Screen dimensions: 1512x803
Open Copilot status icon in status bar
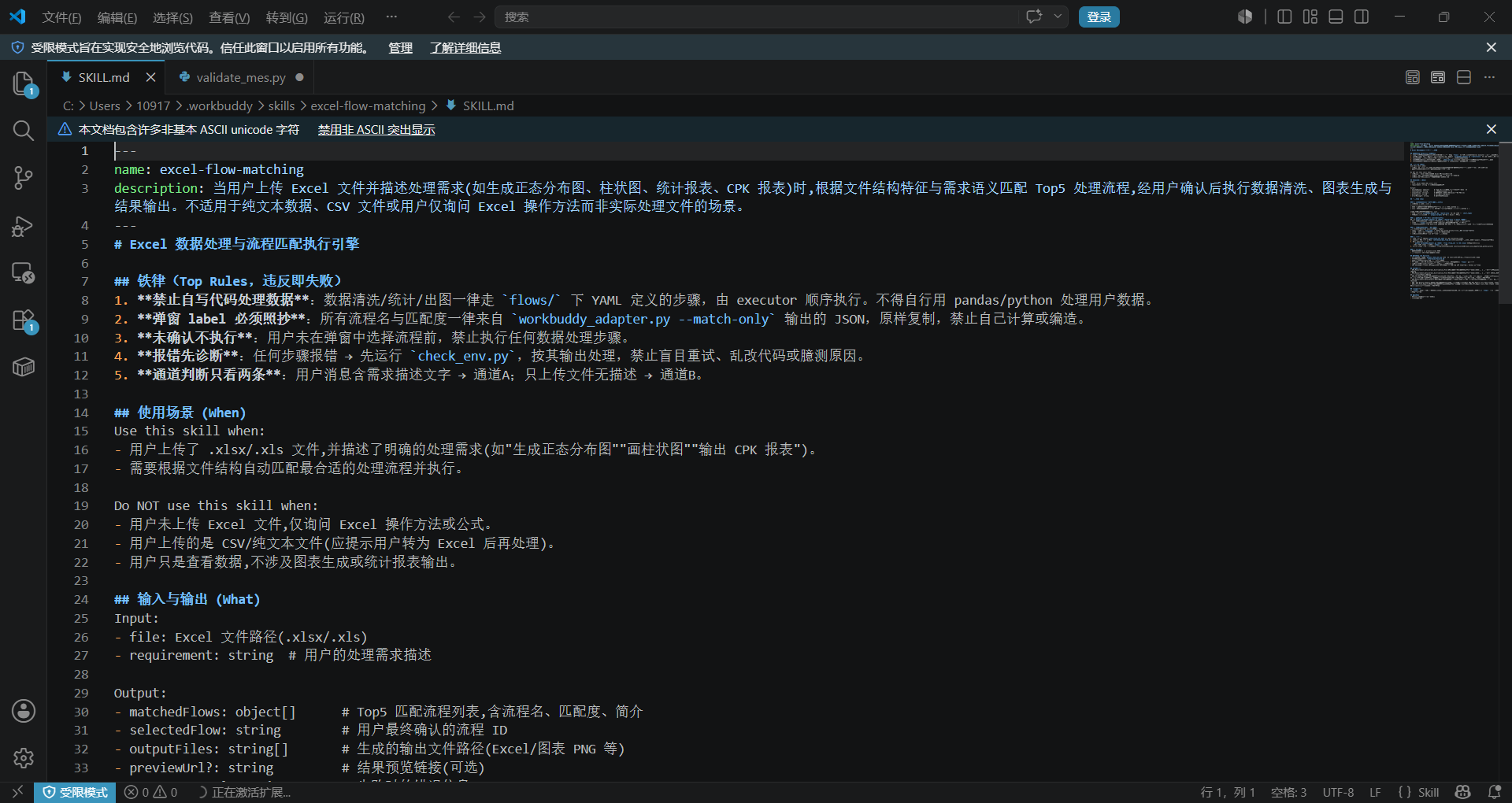(x=1463, y=792)
